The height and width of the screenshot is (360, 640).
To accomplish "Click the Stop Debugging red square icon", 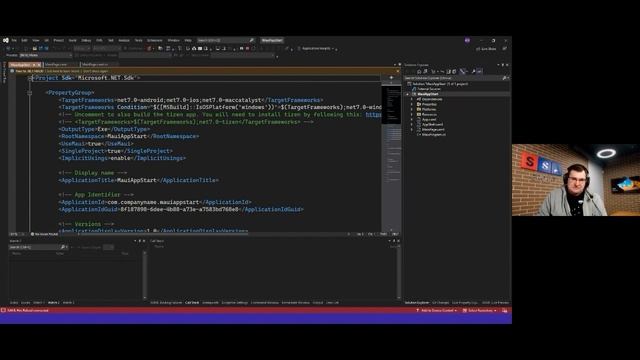I will pos(247,48).
